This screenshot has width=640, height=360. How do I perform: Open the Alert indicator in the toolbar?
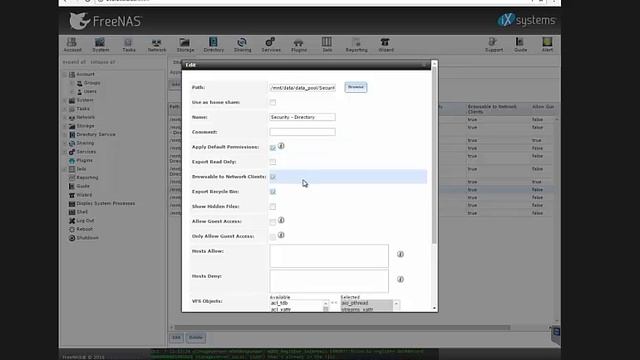pos(547,44)
